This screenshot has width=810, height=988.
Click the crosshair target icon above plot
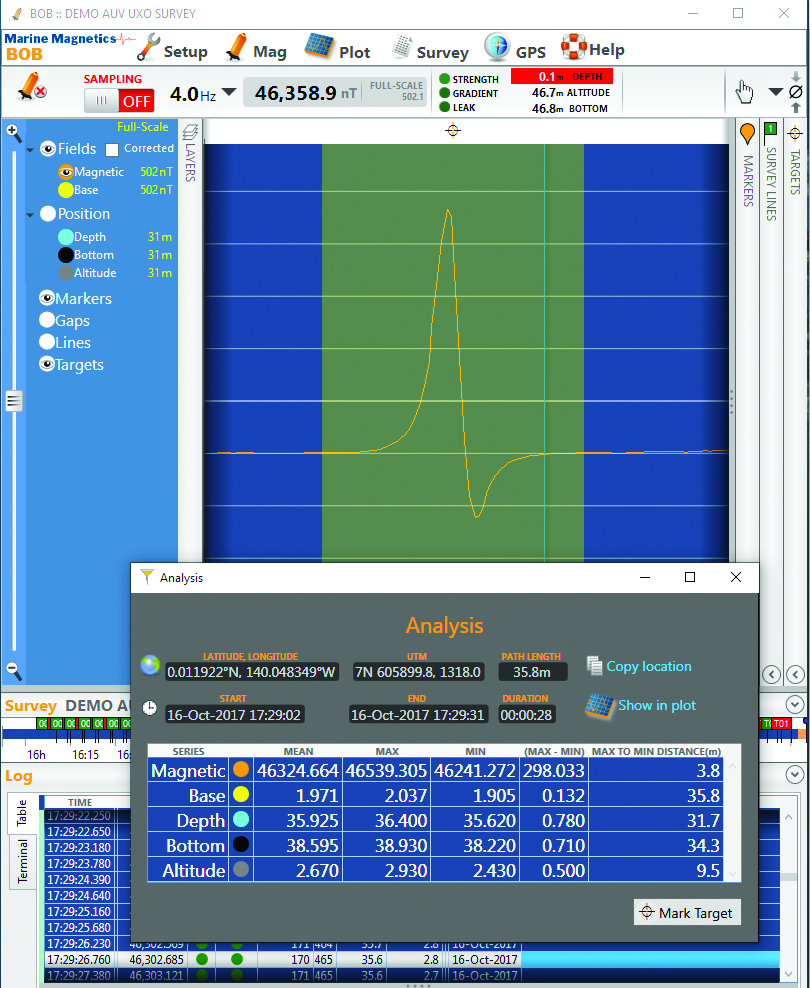tap(453, 130)
